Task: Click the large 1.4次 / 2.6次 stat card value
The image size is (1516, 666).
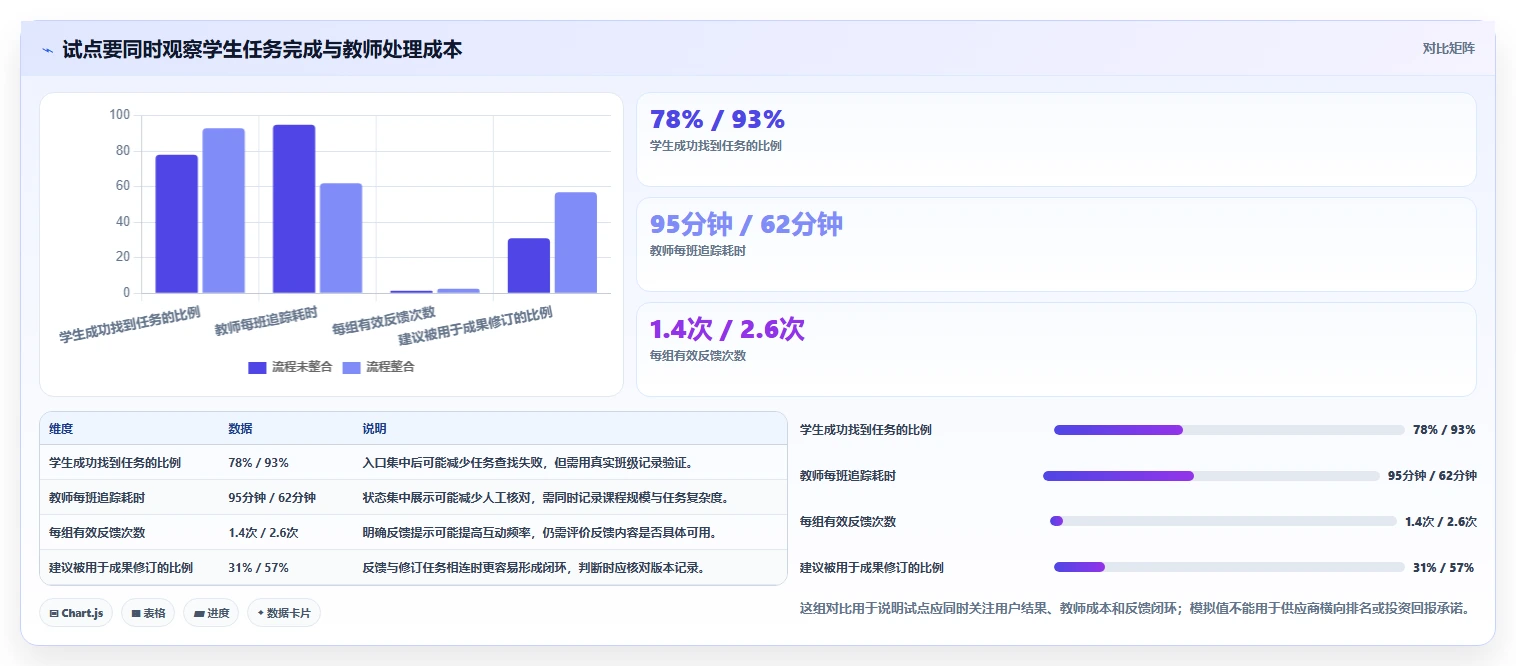Action: click(x=727, y=329)
